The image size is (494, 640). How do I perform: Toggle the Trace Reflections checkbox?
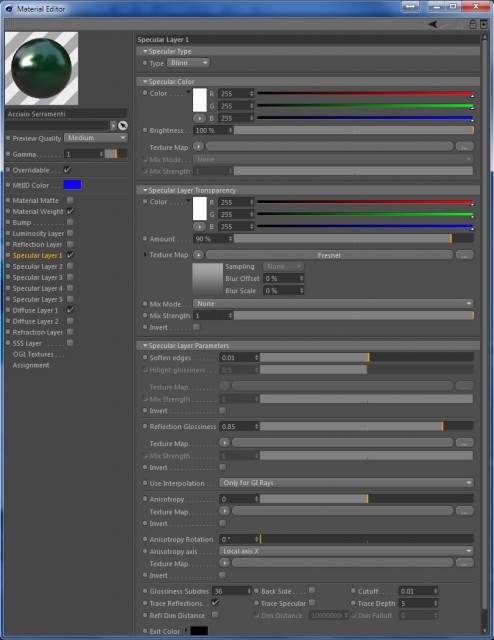215,603
